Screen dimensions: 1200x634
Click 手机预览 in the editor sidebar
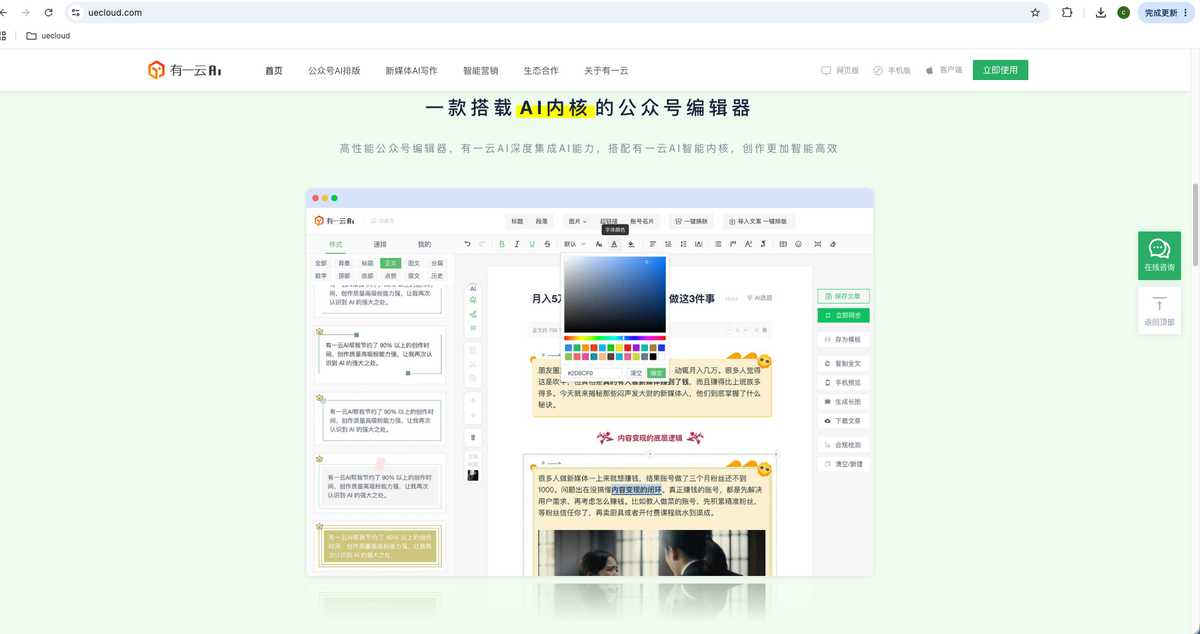tap(841, 383)
